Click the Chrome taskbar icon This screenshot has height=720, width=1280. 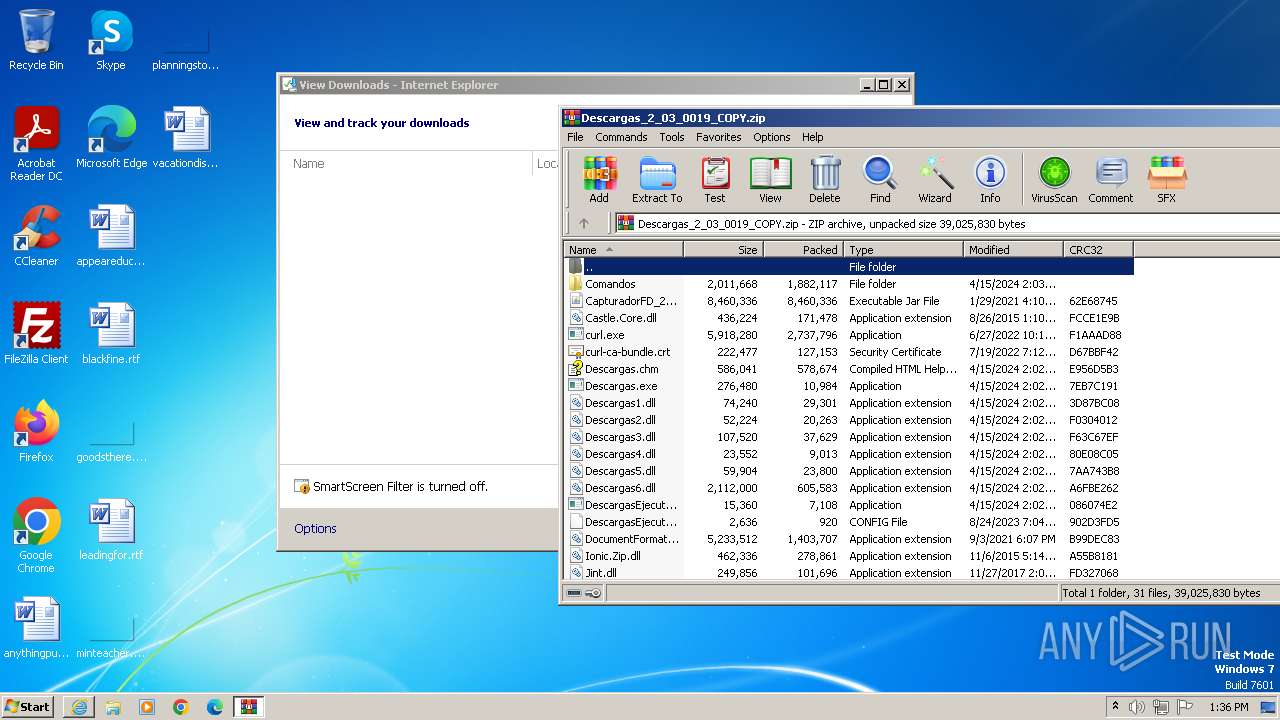tap(181, 707)
